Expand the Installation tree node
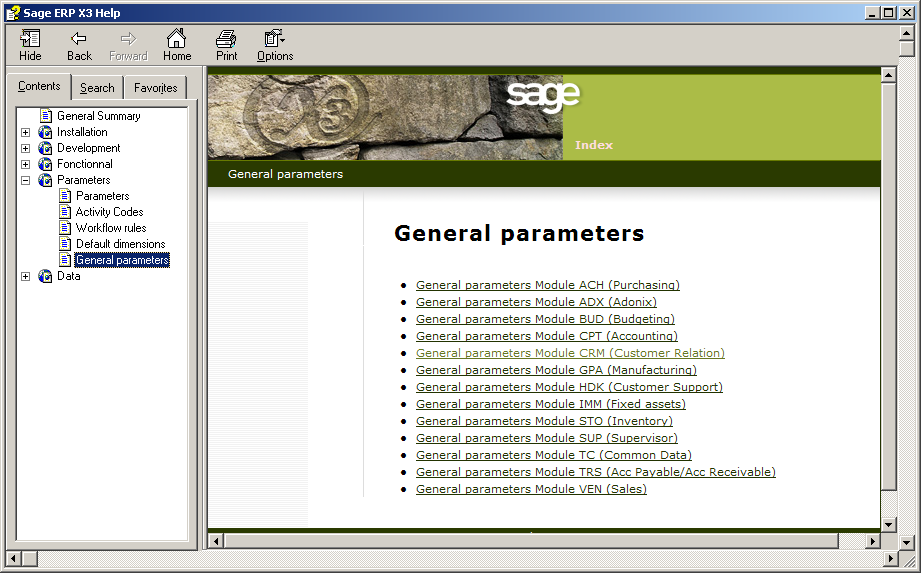Viewport: 921px width, 573px height. 26,132
